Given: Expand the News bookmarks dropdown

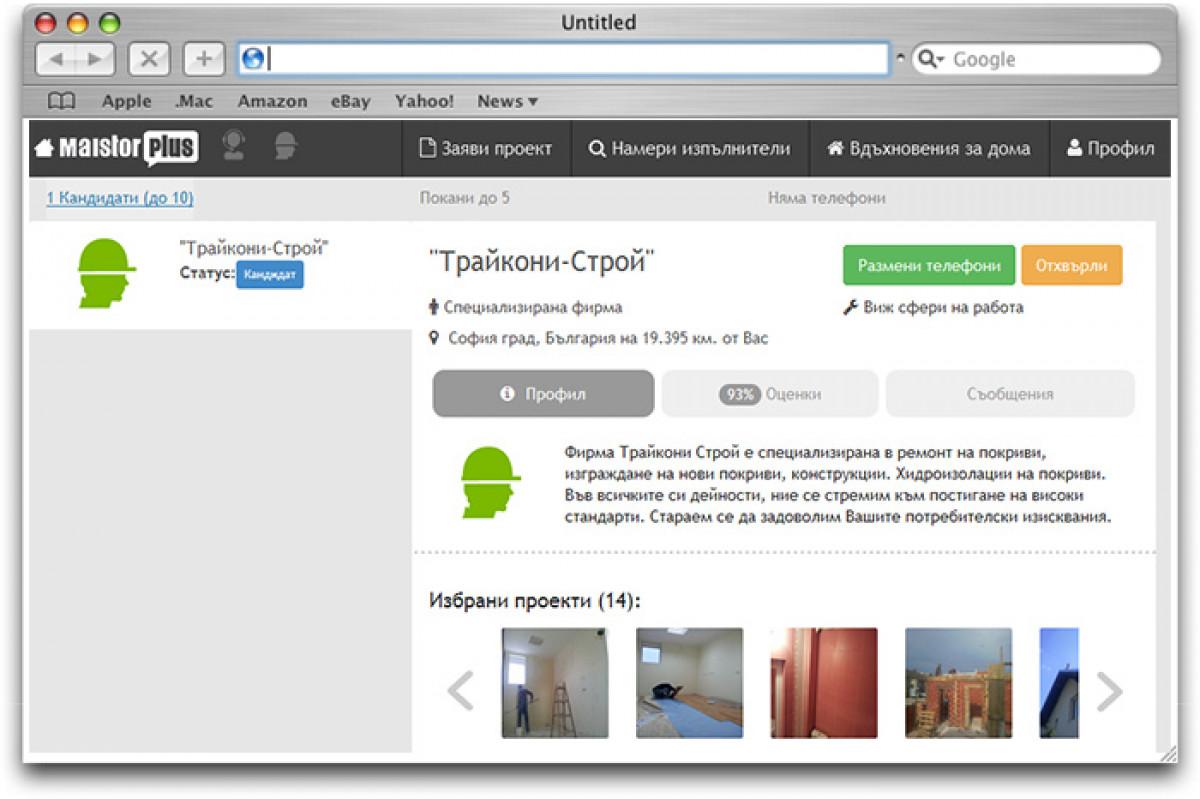Looking at the screenshot, I should (x=507, y=101).
